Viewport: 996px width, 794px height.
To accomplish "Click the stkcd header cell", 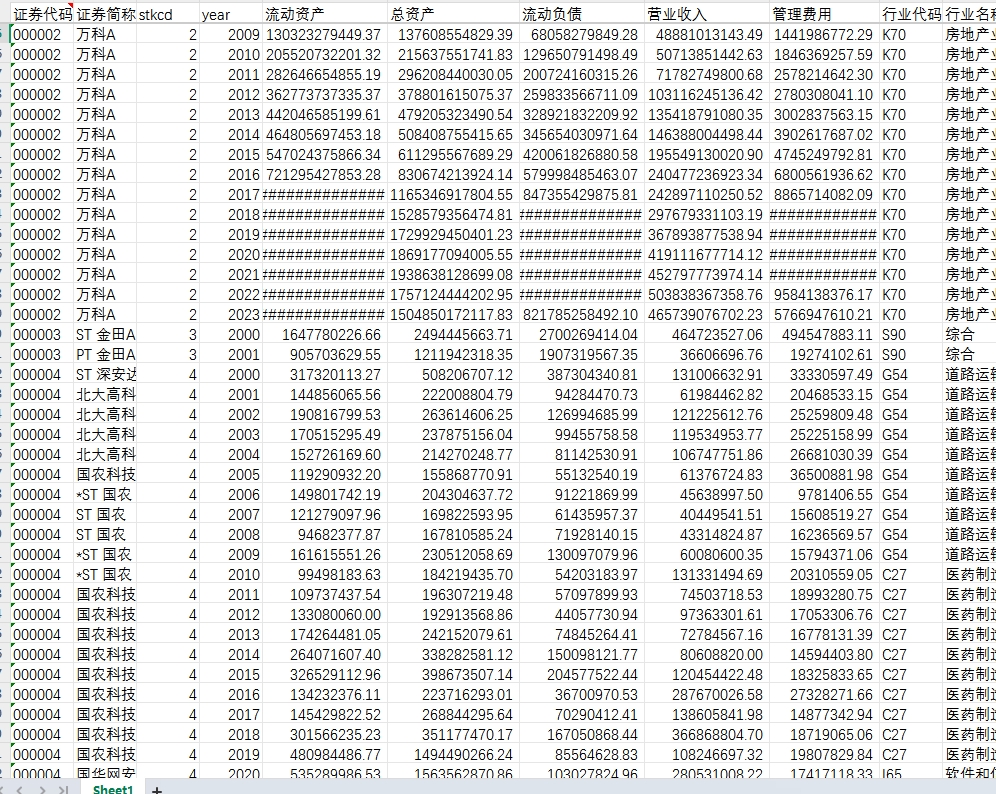I will pos(168,15).
